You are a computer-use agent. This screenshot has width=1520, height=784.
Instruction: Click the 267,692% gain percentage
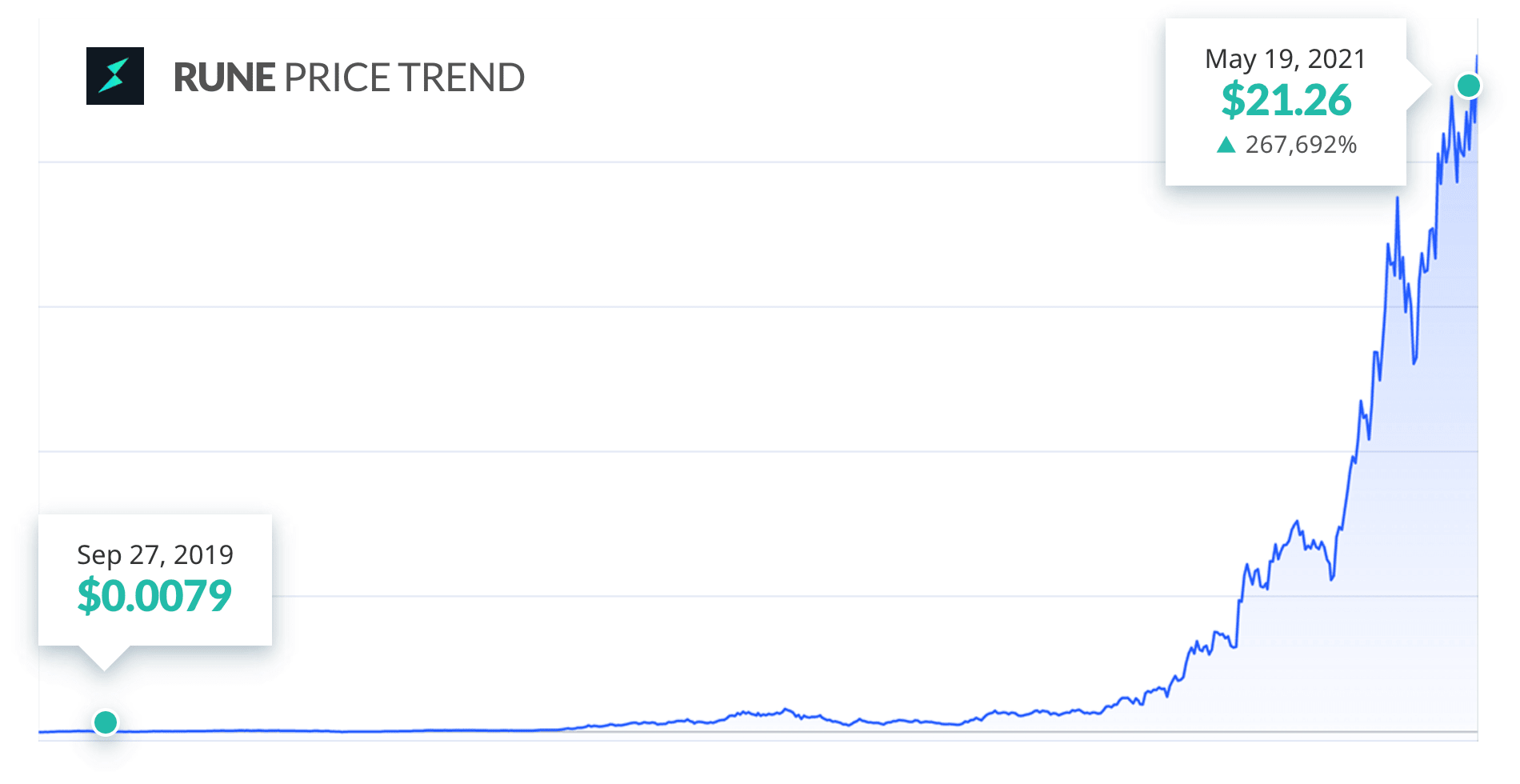[x=1301, y=145]
